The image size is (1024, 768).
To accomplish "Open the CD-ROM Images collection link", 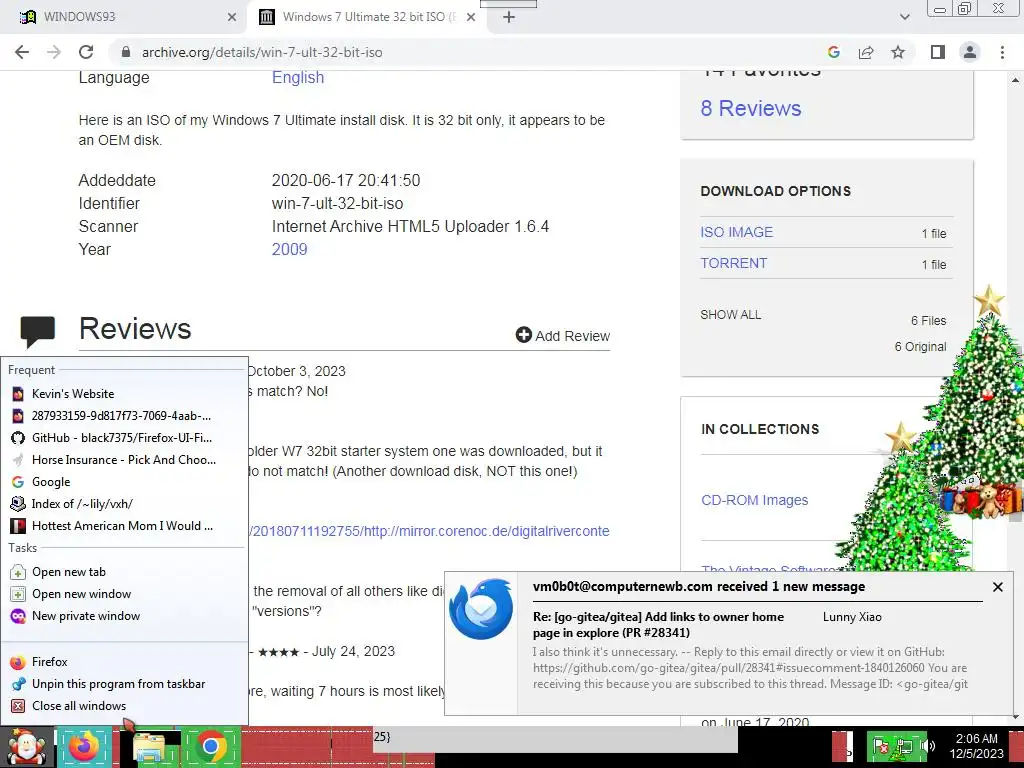I will pos(754,500).
